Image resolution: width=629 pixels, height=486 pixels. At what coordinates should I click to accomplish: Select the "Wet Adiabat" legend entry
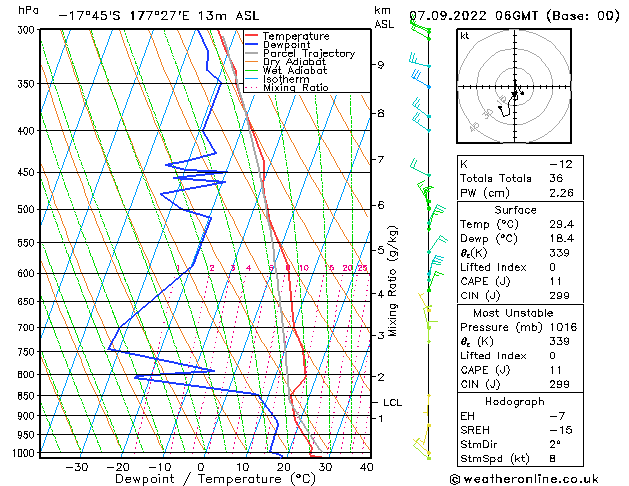pyautogui.click(x=295, y=70)
